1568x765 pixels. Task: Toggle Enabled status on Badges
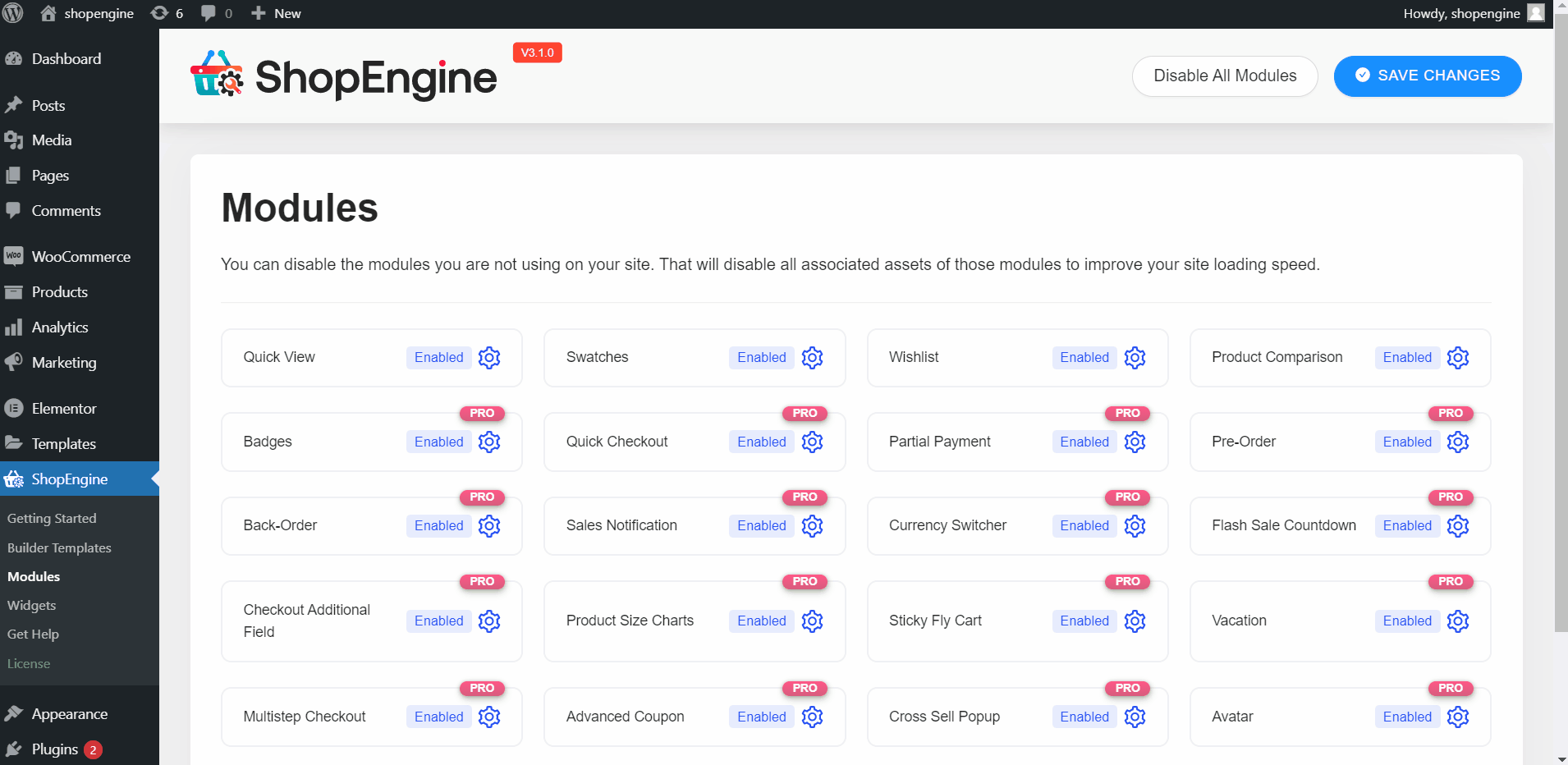439,442
